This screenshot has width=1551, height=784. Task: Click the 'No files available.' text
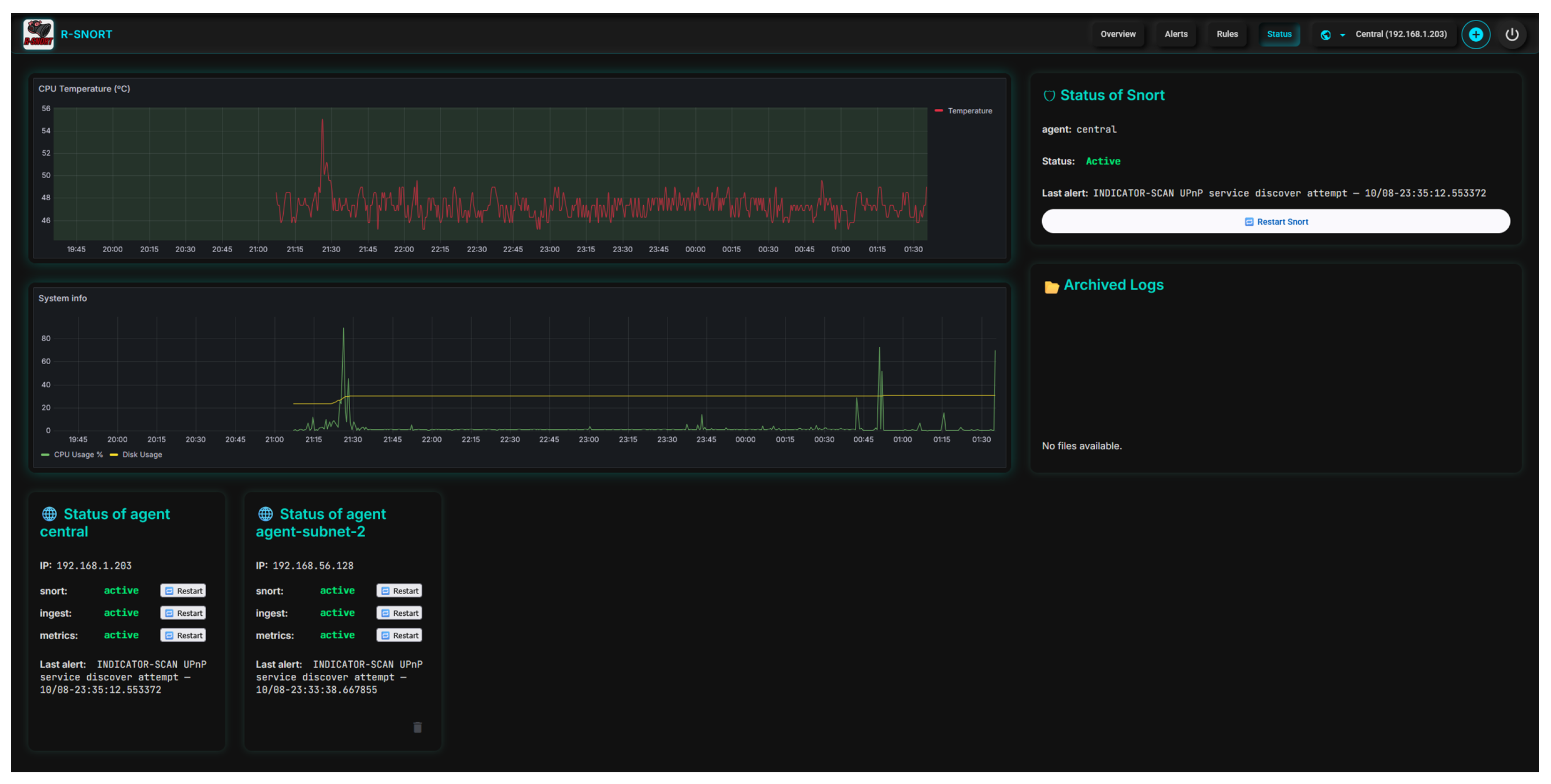click(1081, 446)
